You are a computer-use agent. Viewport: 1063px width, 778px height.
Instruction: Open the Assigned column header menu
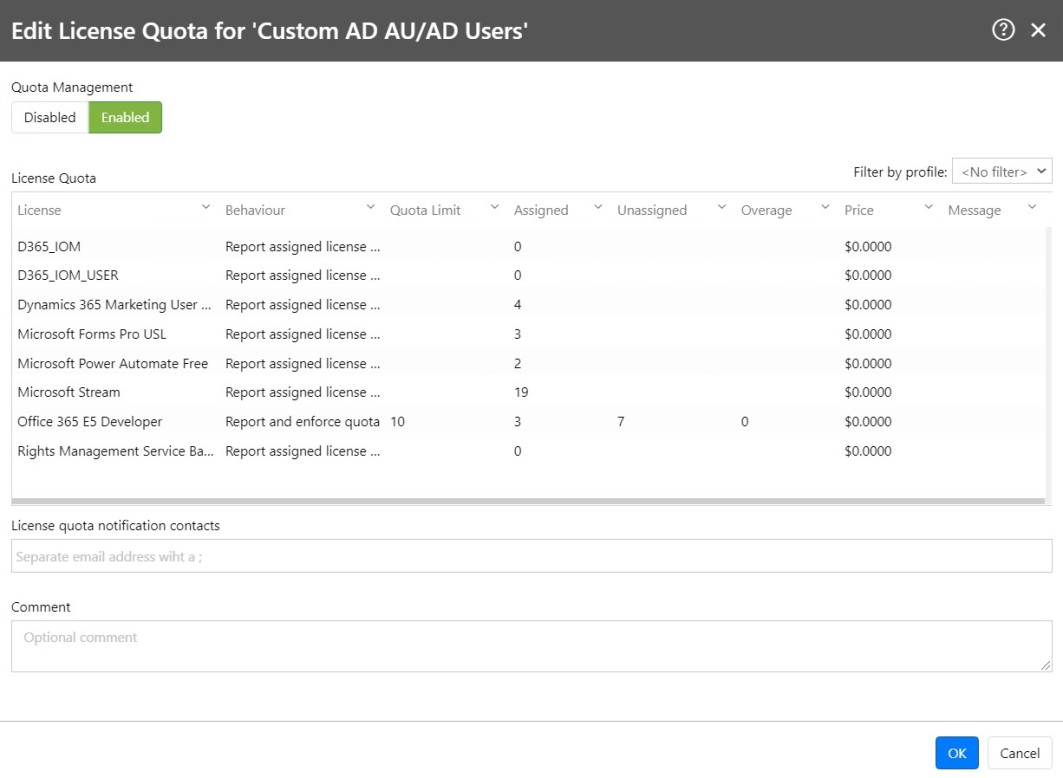click(597, 207)
